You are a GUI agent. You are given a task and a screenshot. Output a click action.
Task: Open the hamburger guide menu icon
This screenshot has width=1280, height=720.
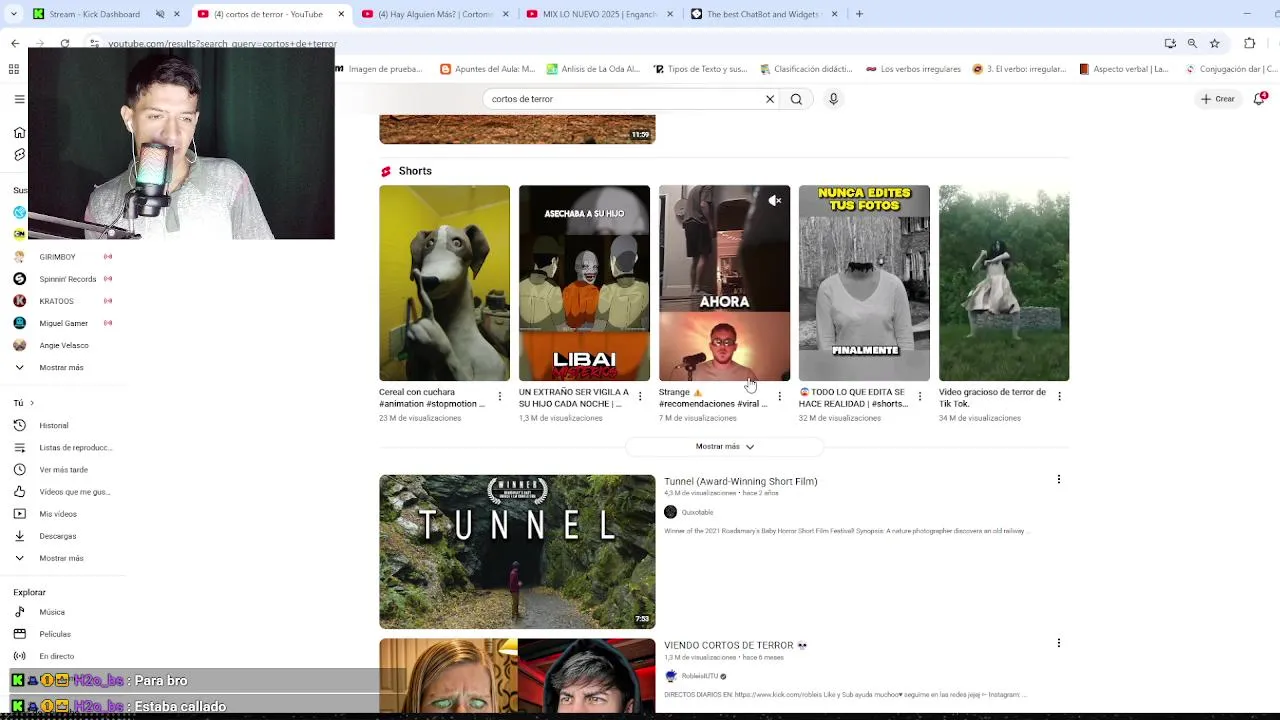pos(19,99)
